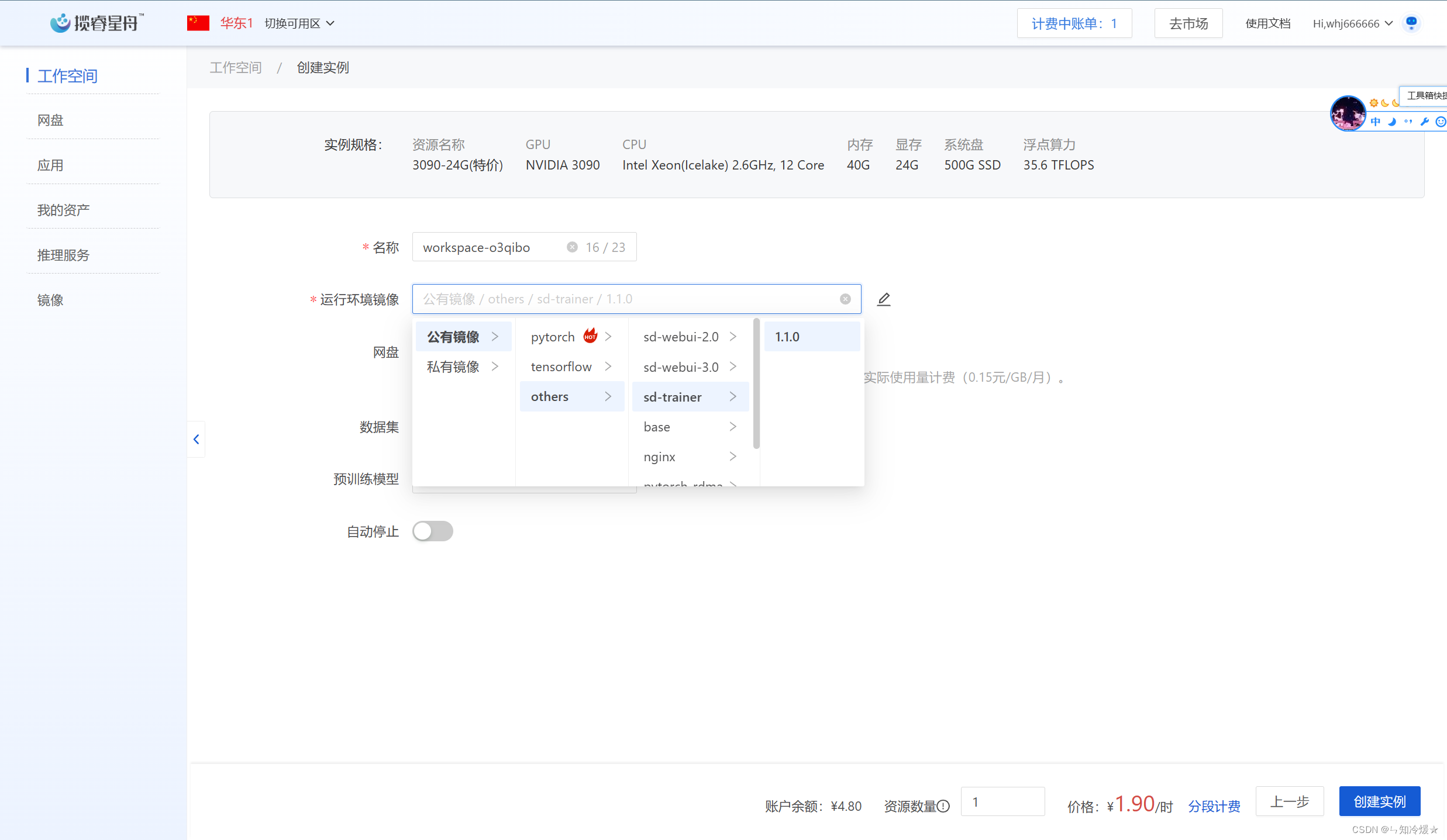Select tensorflow option in mirror list
The width and height of the screenshot is (1447, 840).
click(562, 367)
